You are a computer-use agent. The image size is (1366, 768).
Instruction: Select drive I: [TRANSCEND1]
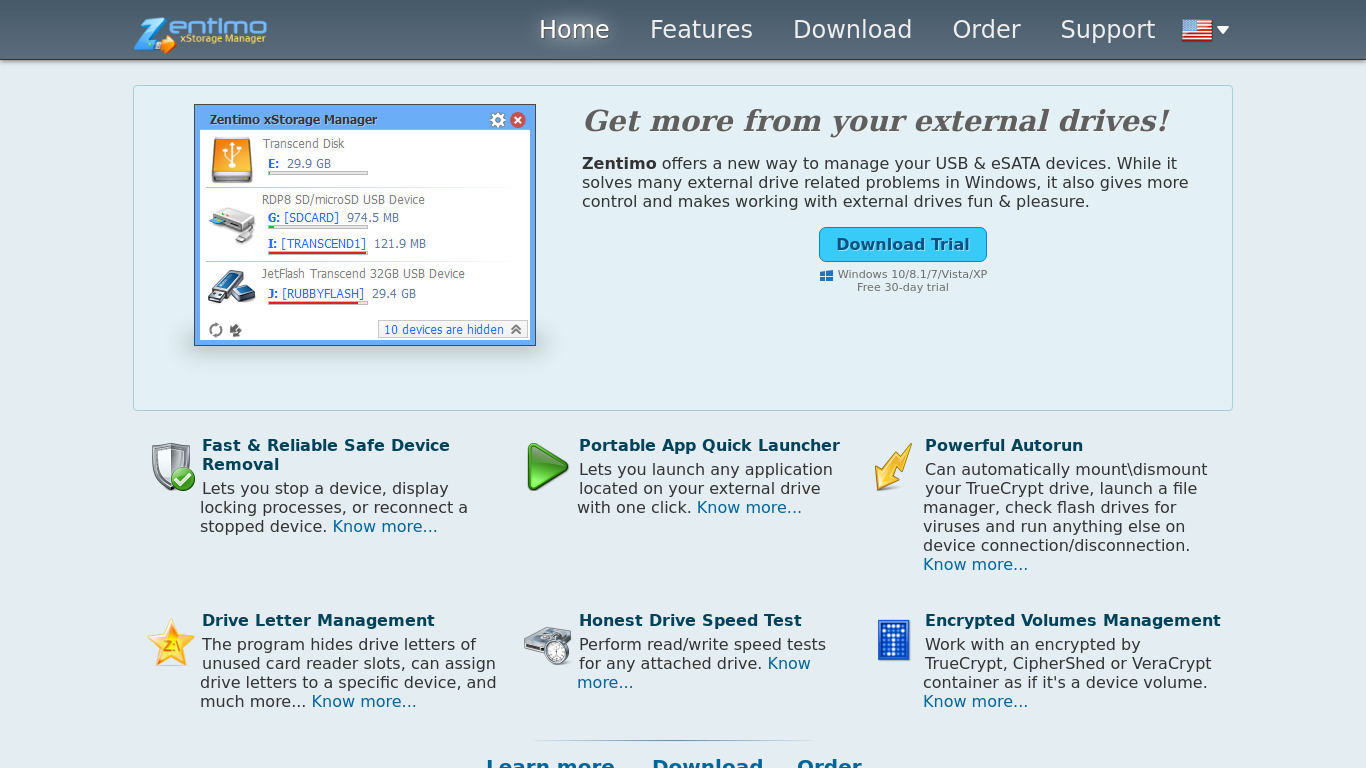click(346, 244)
